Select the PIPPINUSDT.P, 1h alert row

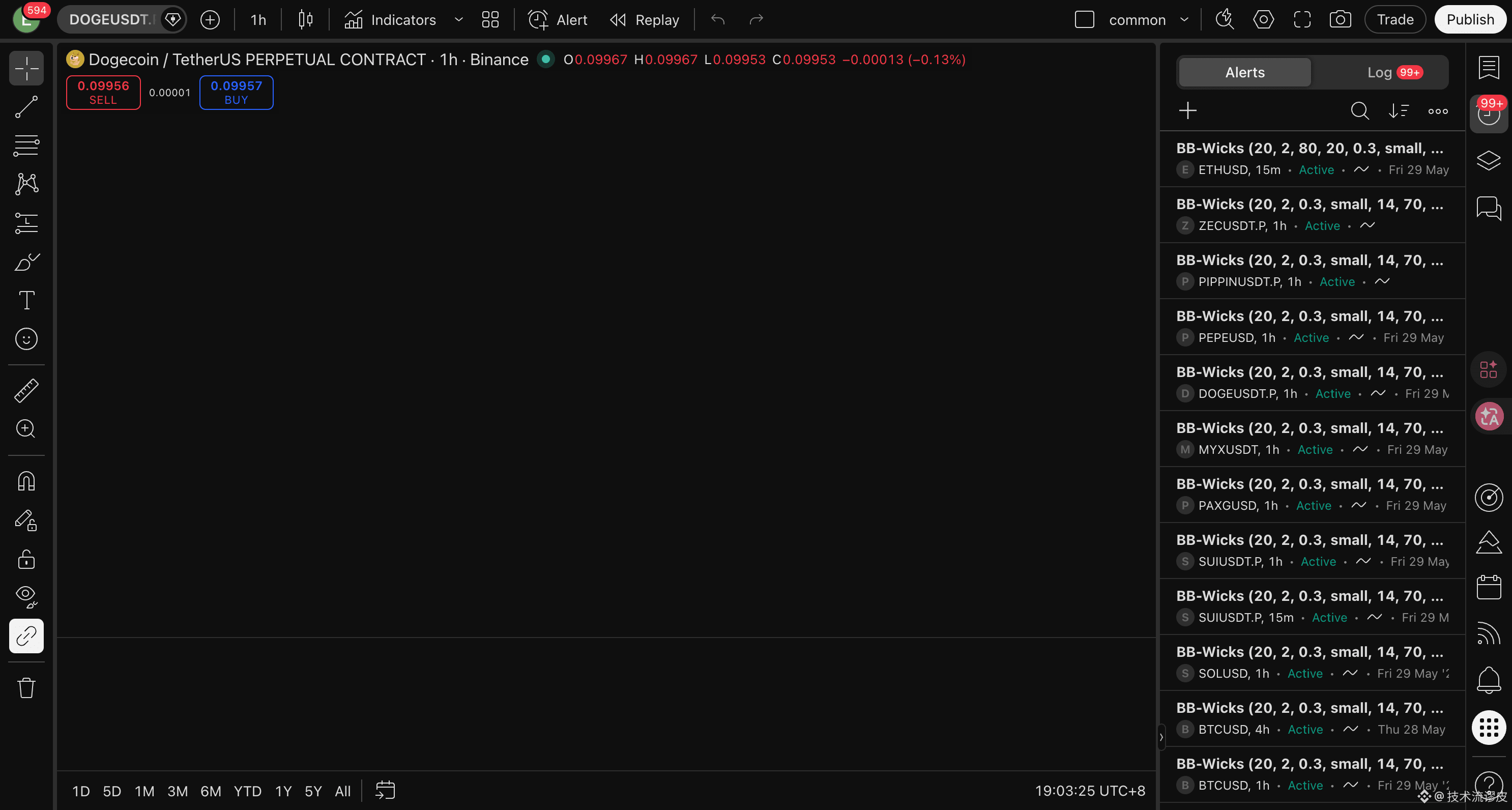coord(1313,271)
